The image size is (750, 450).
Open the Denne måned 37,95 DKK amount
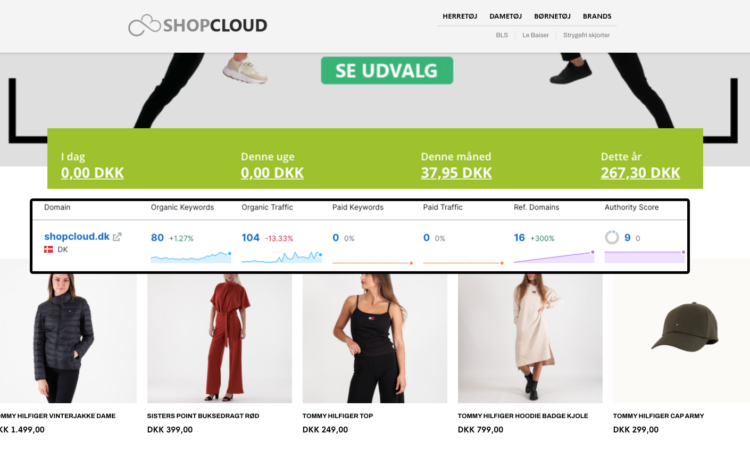(456, 173)
